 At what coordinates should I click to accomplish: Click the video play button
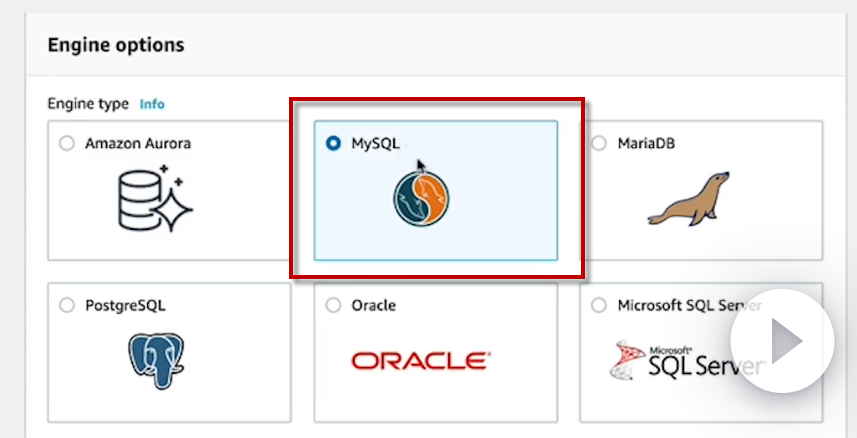(782, 341)
